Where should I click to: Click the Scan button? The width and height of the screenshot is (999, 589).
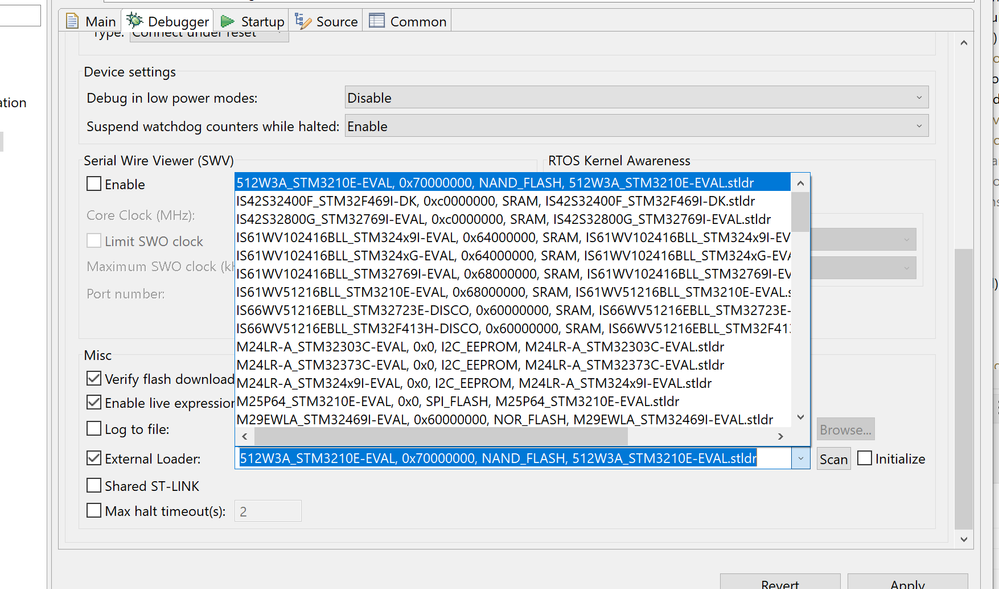tap(833, 459)
